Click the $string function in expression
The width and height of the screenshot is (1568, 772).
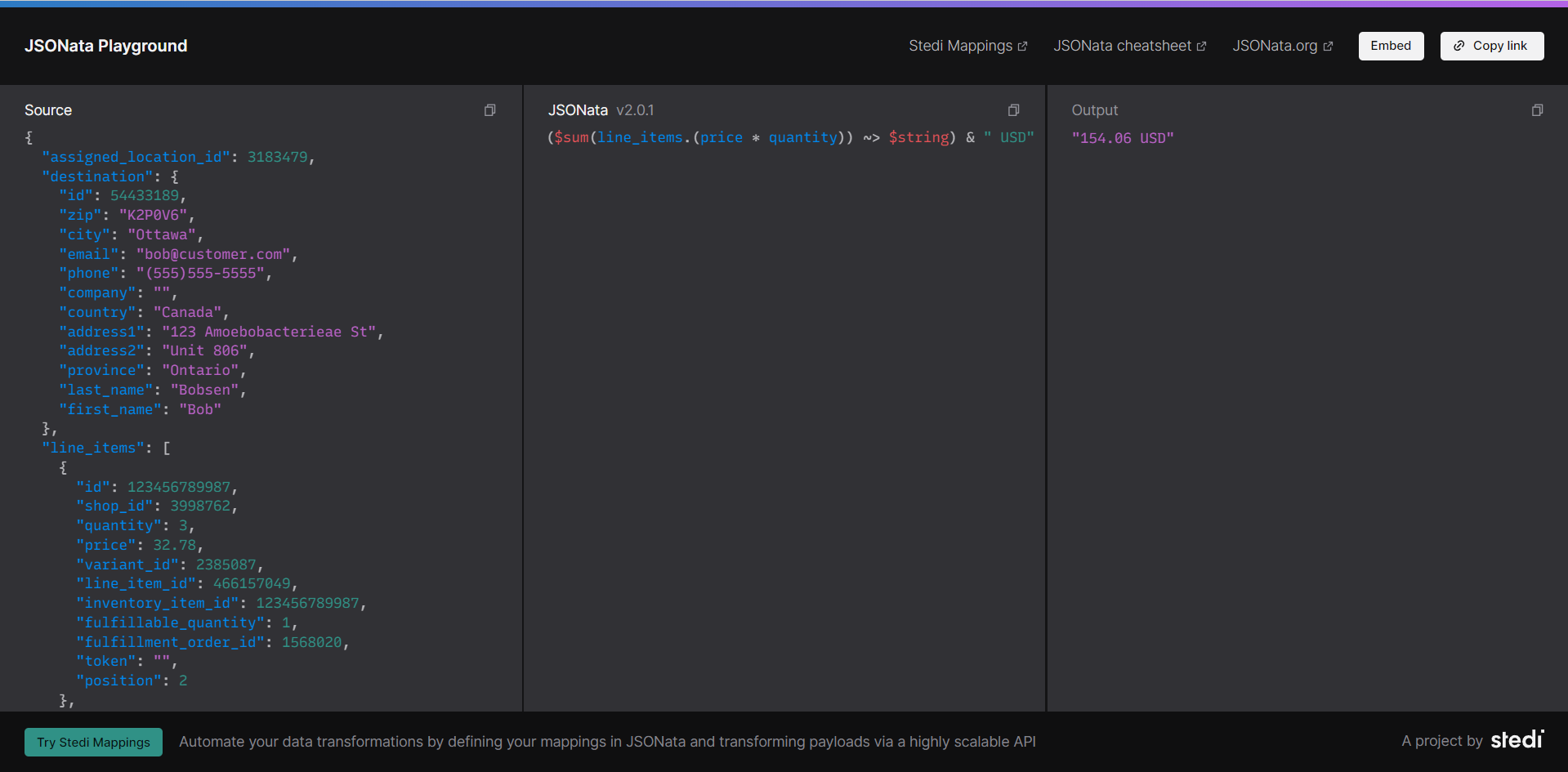coord(919,137)
